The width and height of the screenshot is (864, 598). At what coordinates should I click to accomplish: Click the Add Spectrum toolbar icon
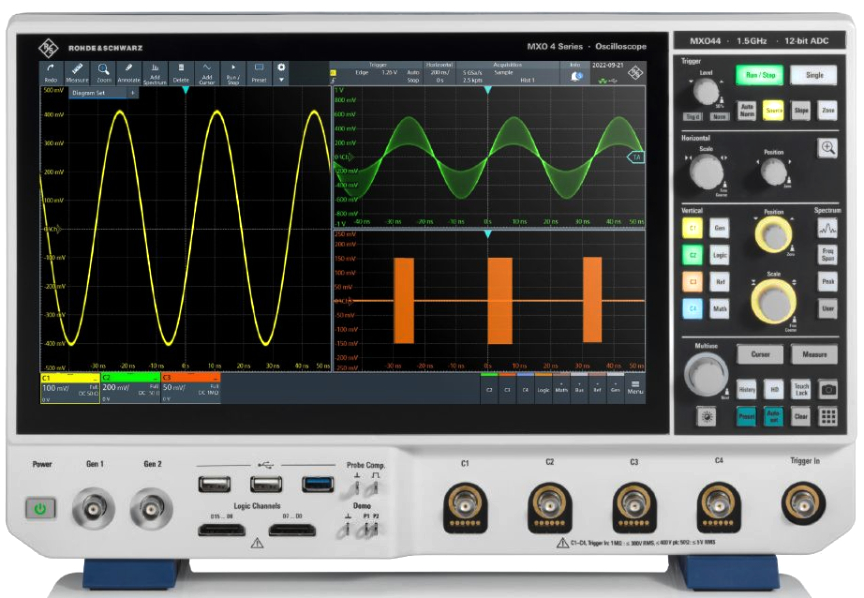pyautogui.click(x=155, y=73)
